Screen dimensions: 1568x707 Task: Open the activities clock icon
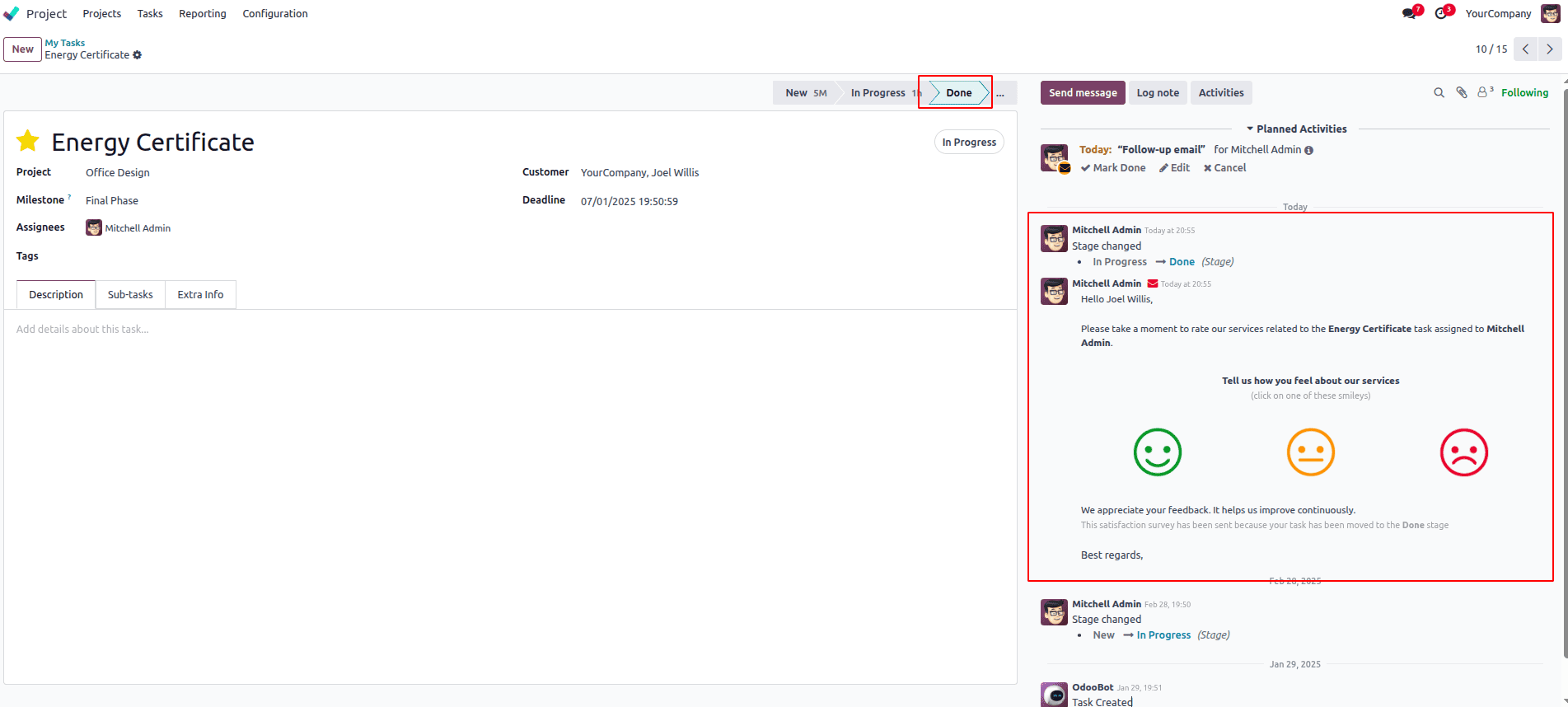[x=1440, y=13]
